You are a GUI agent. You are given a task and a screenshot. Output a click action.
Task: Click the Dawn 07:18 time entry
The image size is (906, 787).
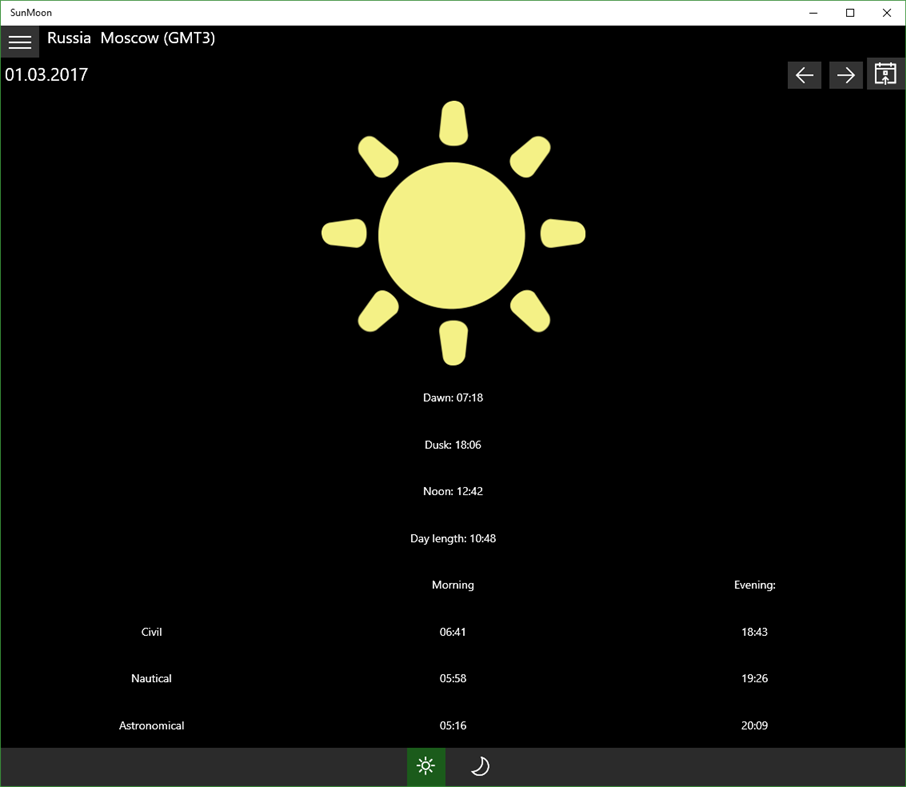[453, 397]
